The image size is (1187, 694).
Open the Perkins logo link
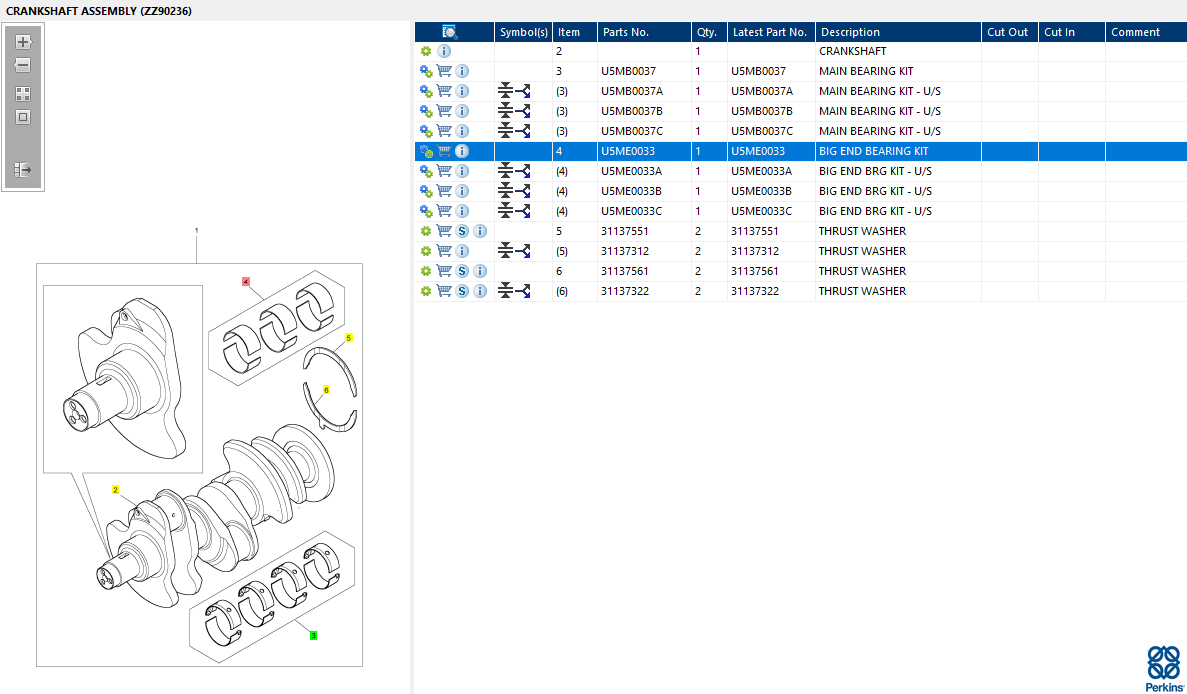point(1164,668)
